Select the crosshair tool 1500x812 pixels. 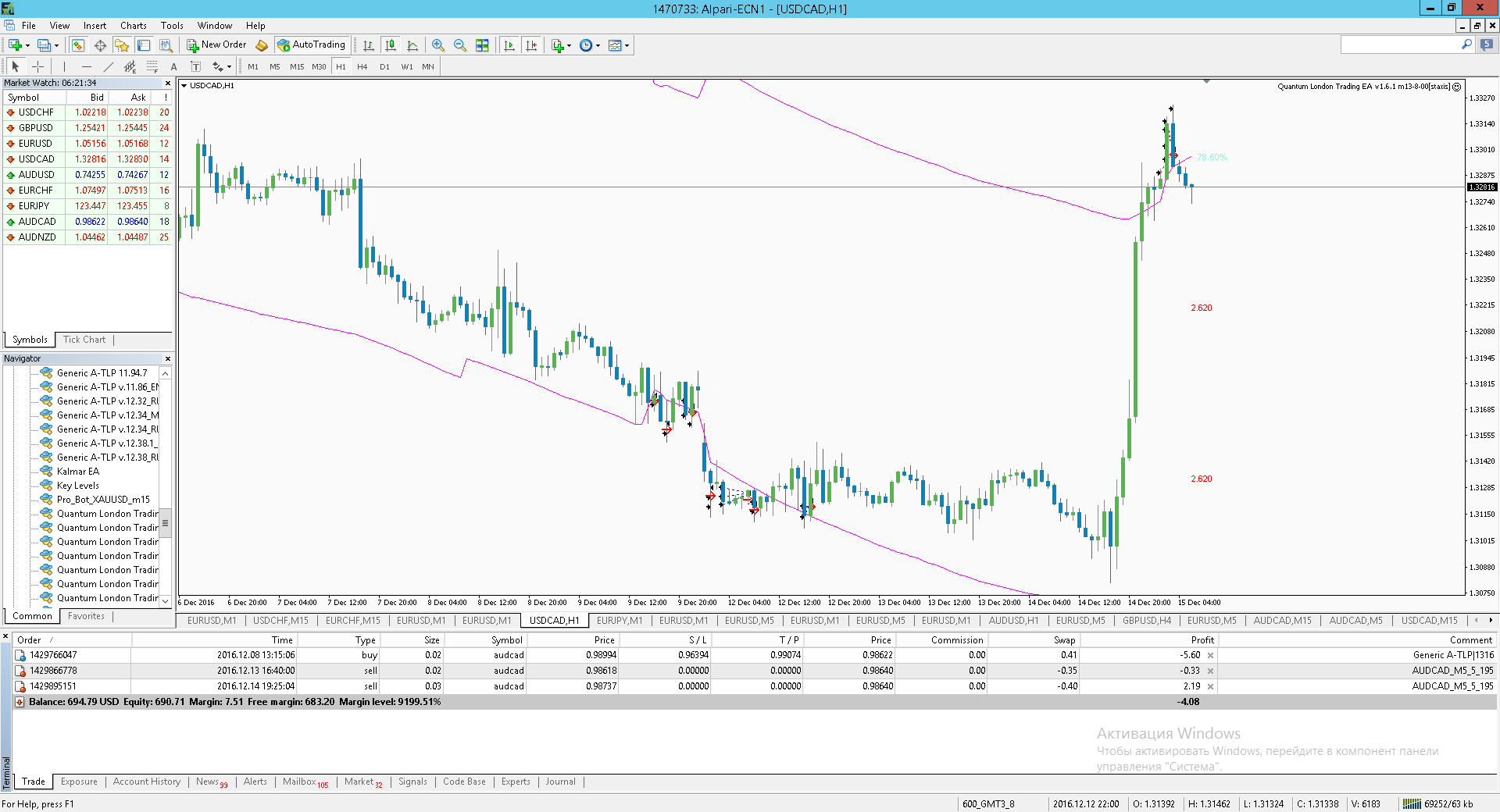(x=37, y=66)
